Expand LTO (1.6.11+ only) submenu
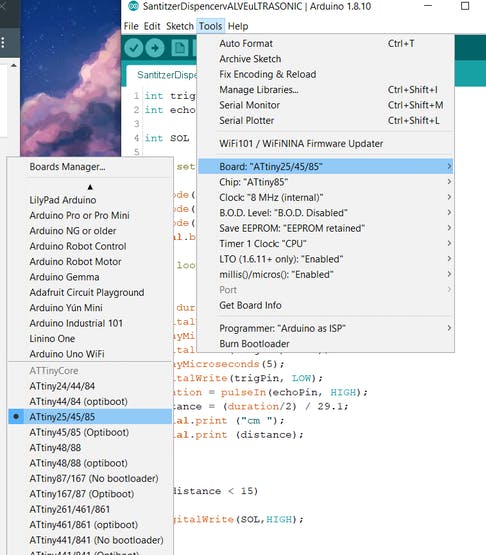 click(x=325, y=259)
